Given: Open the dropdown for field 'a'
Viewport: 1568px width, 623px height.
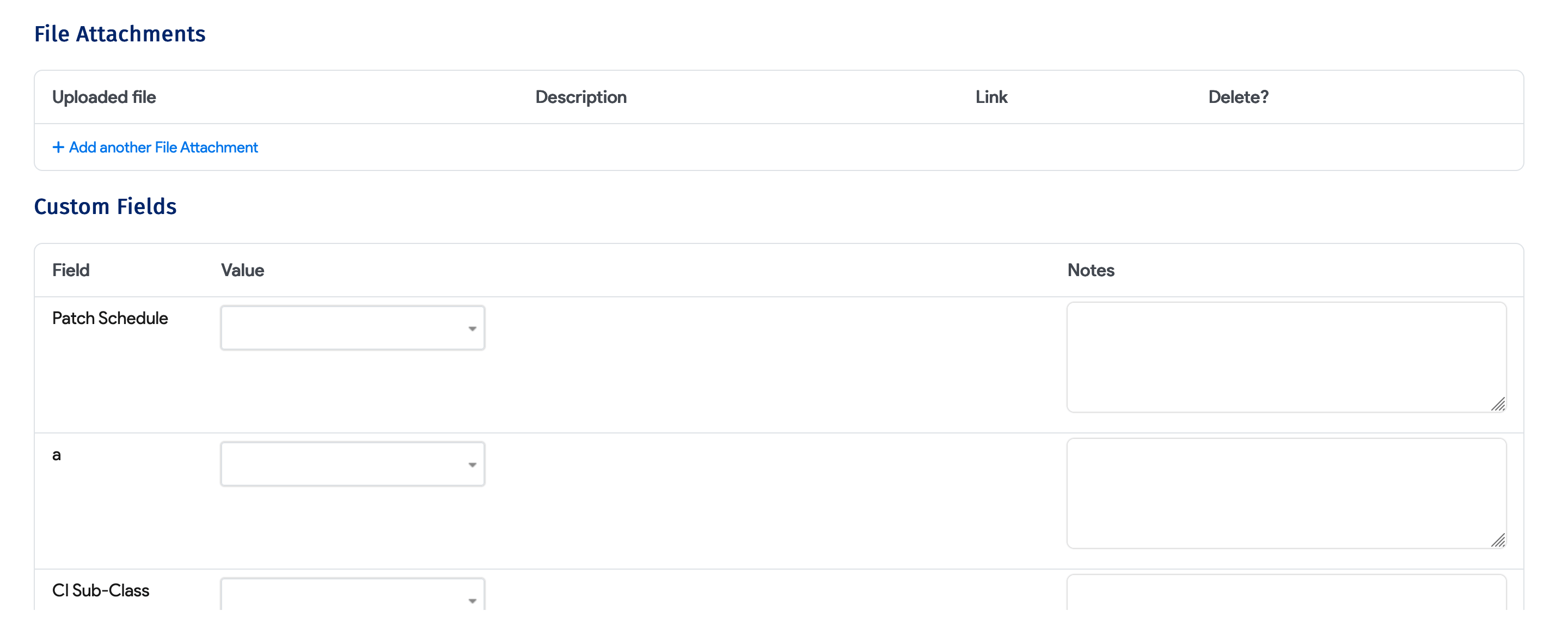Looking at the screenshot, I should pos(352,465).
